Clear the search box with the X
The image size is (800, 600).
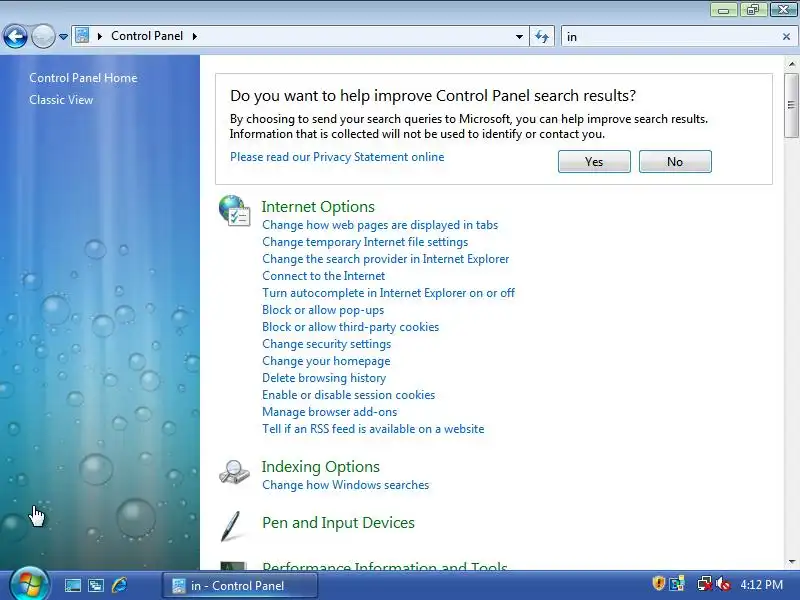pos(786,37)
